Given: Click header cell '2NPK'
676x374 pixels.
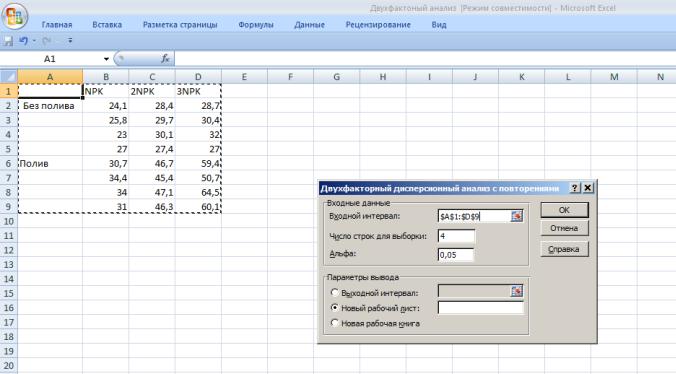Looking at the screenshot, I should 152,91.
